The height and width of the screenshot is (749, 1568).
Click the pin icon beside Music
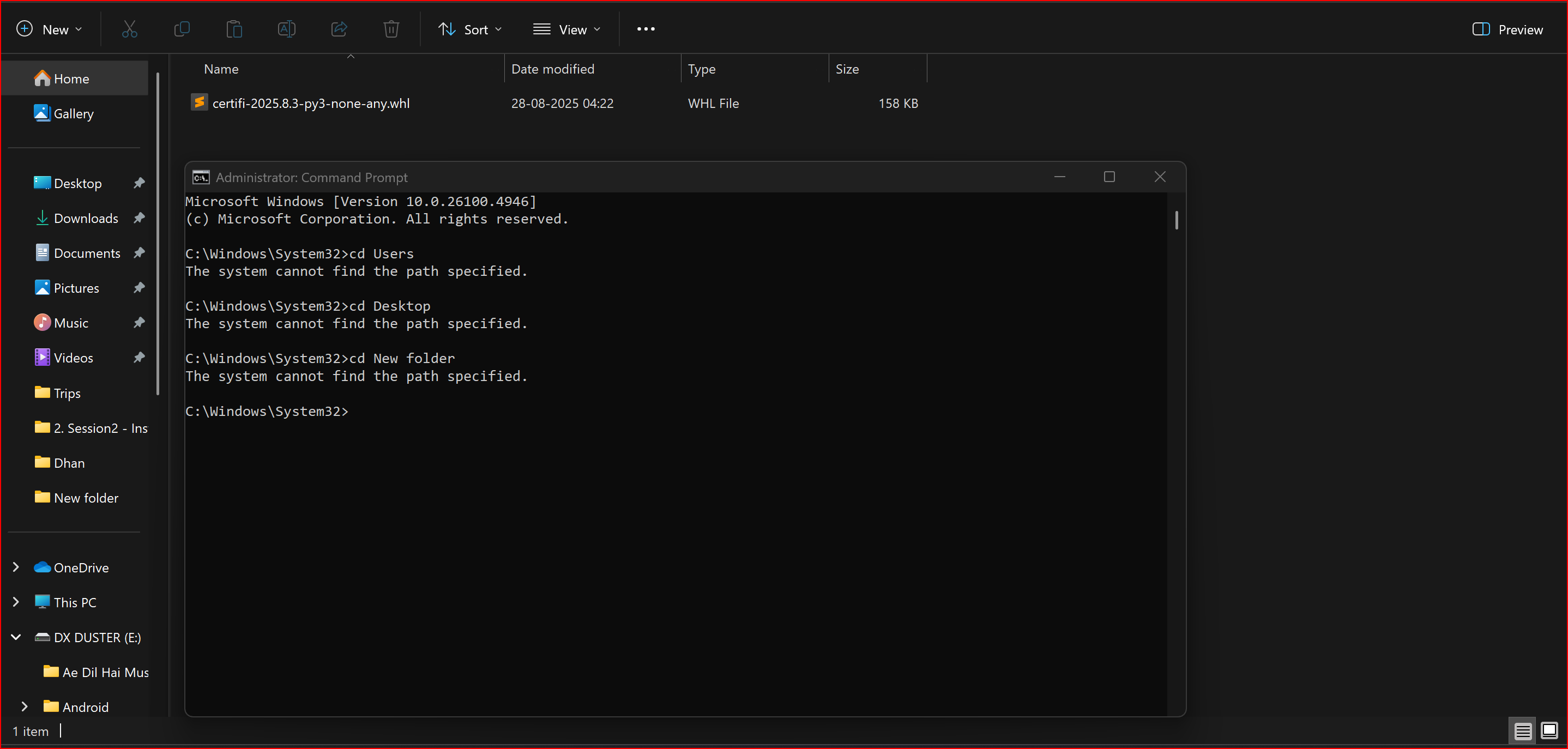(x=139, y=323)
